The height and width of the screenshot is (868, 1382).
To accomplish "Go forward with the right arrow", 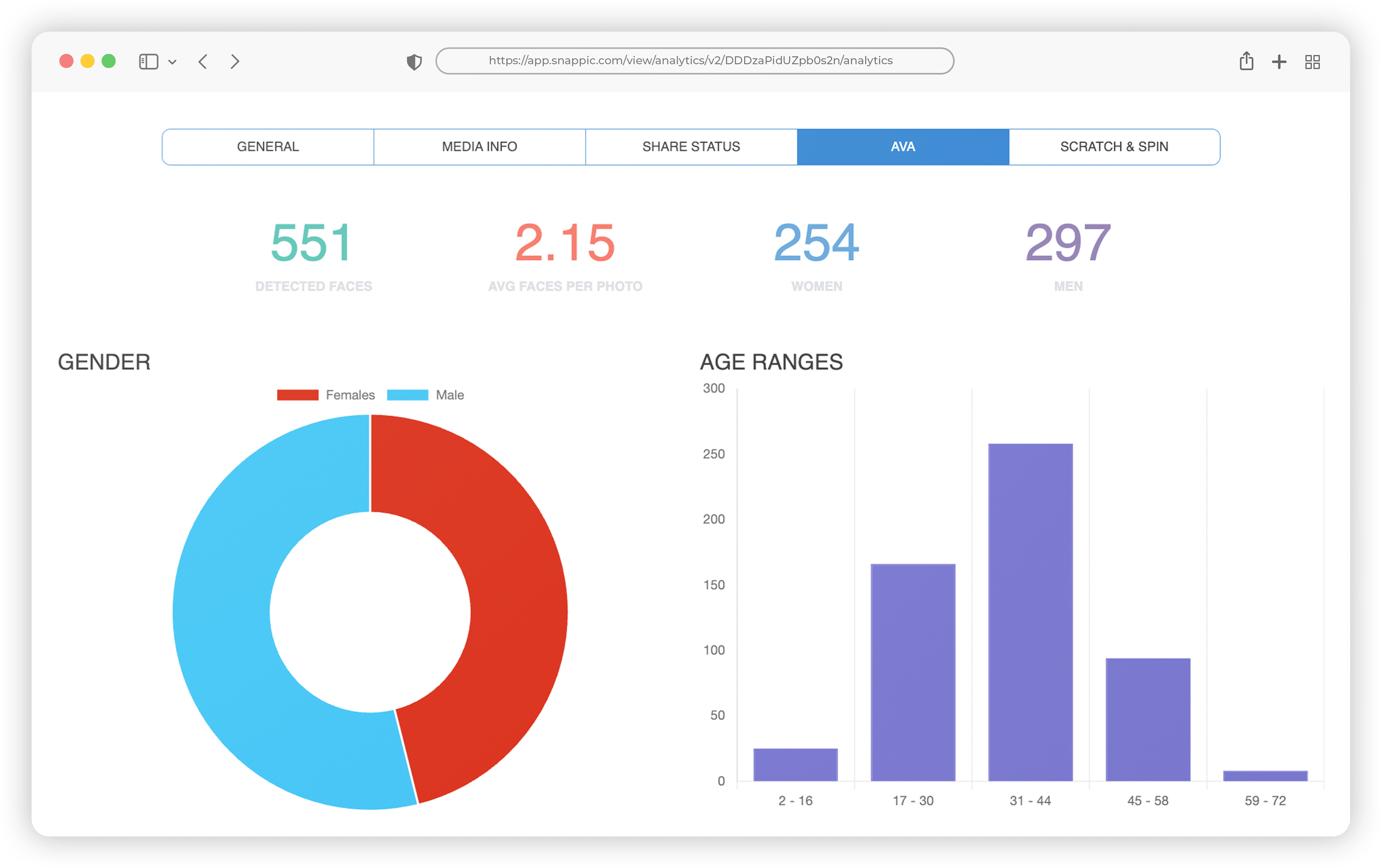I will click(x=235, y=61).
